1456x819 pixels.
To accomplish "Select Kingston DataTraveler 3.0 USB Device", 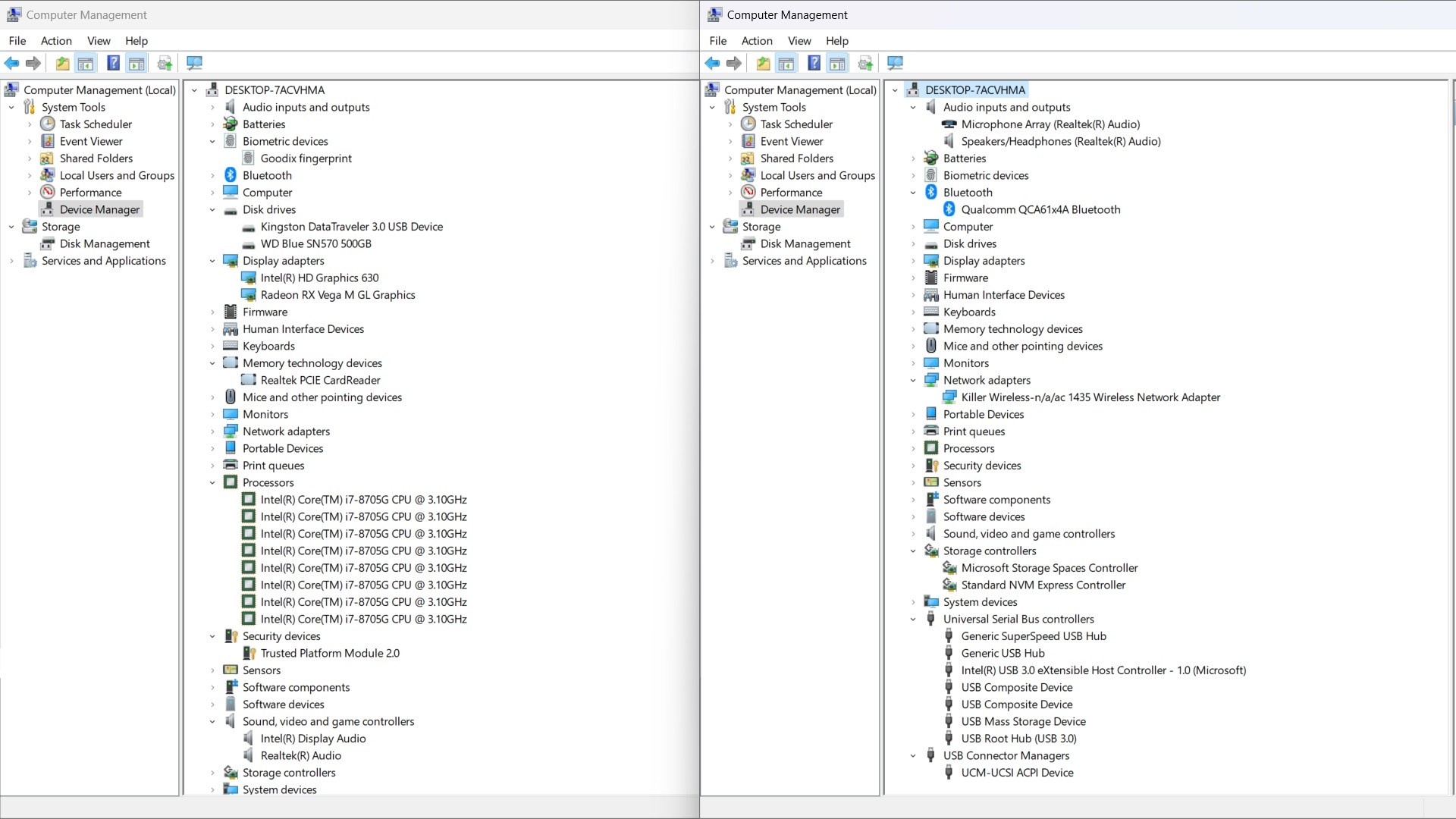I will [352, 227].
